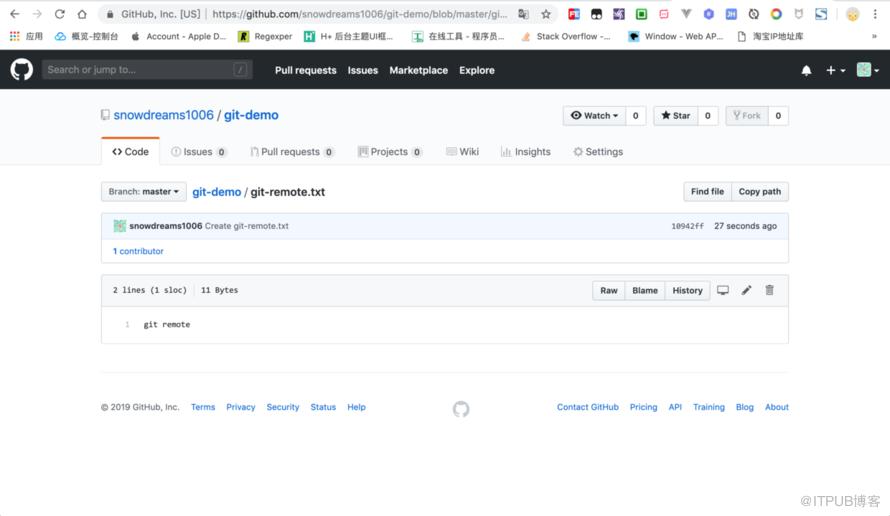Open commit author snowdreams1006 link
The width and height of the screenshot is (890, 516).
(x=166, y=226)
